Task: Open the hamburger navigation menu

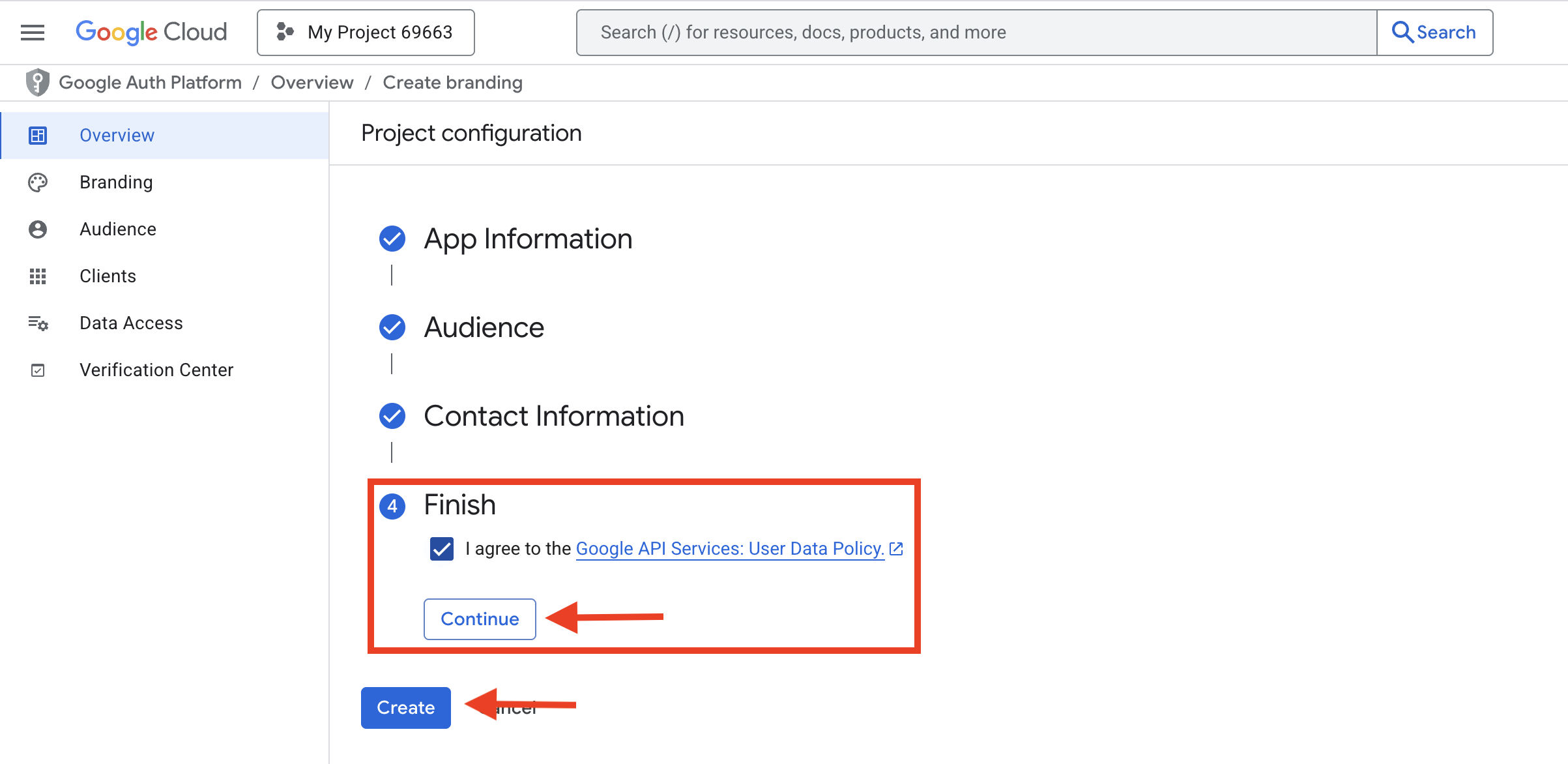Action: click(32, 33)
